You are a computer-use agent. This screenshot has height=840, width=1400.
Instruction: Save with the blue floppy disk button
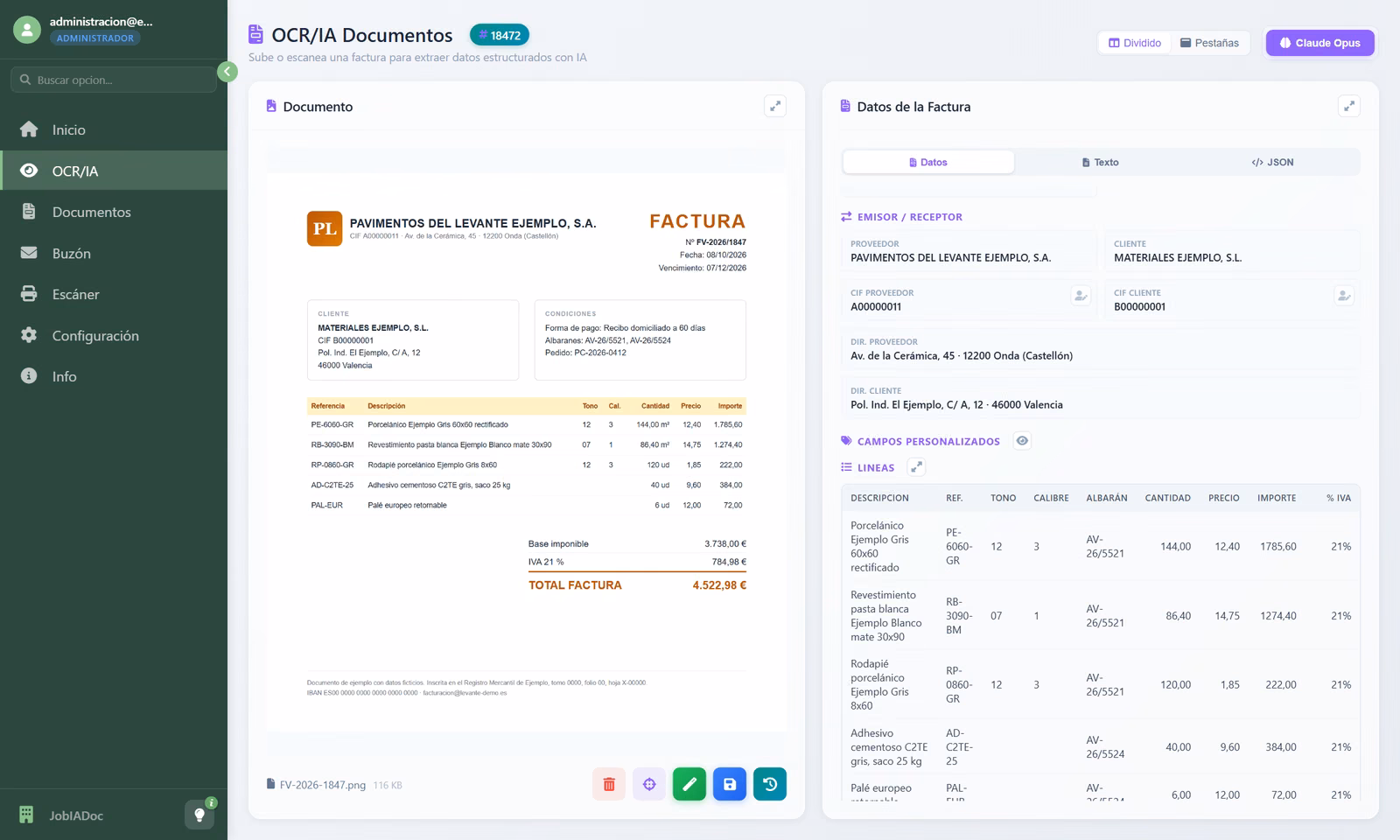(730, 784)
